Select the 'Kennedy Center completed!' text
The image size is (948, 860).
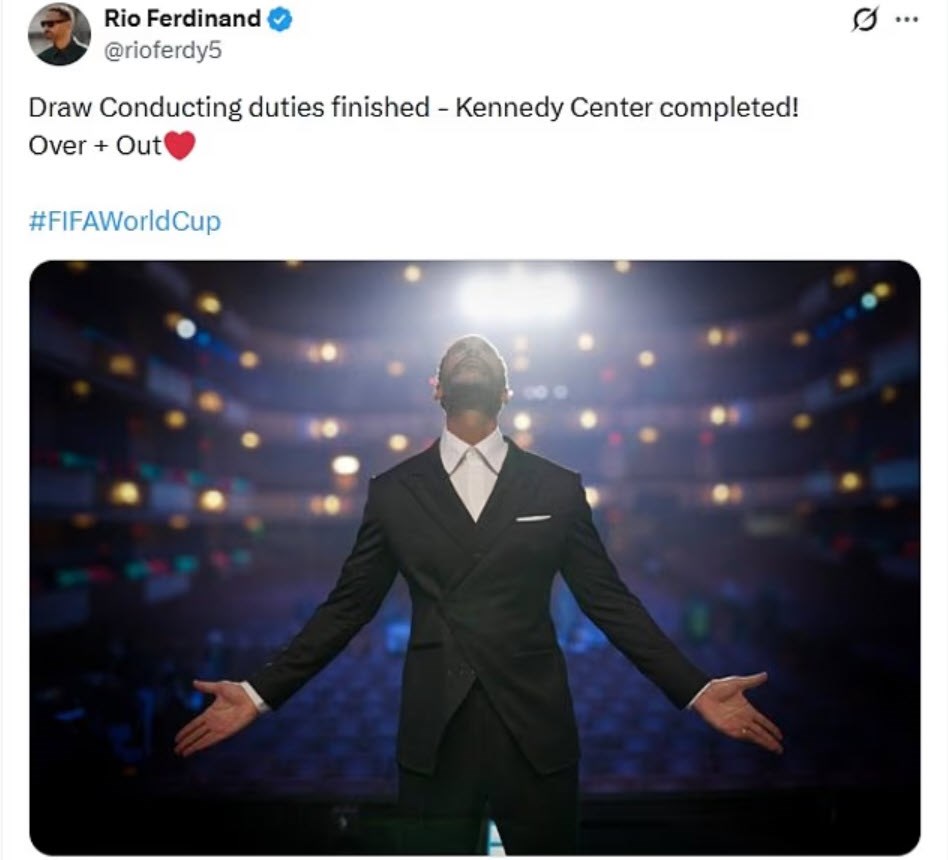626,108
